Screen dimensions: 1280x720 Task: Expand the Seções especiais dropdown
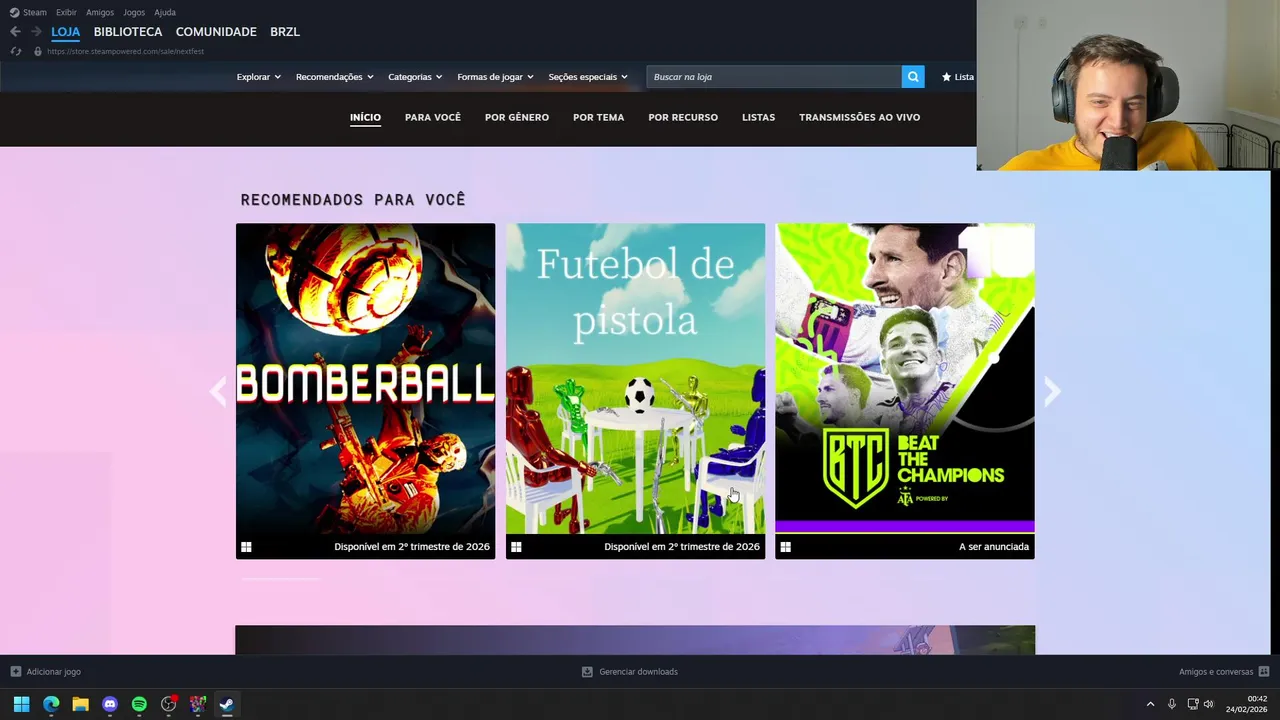[x=588, y=77]
